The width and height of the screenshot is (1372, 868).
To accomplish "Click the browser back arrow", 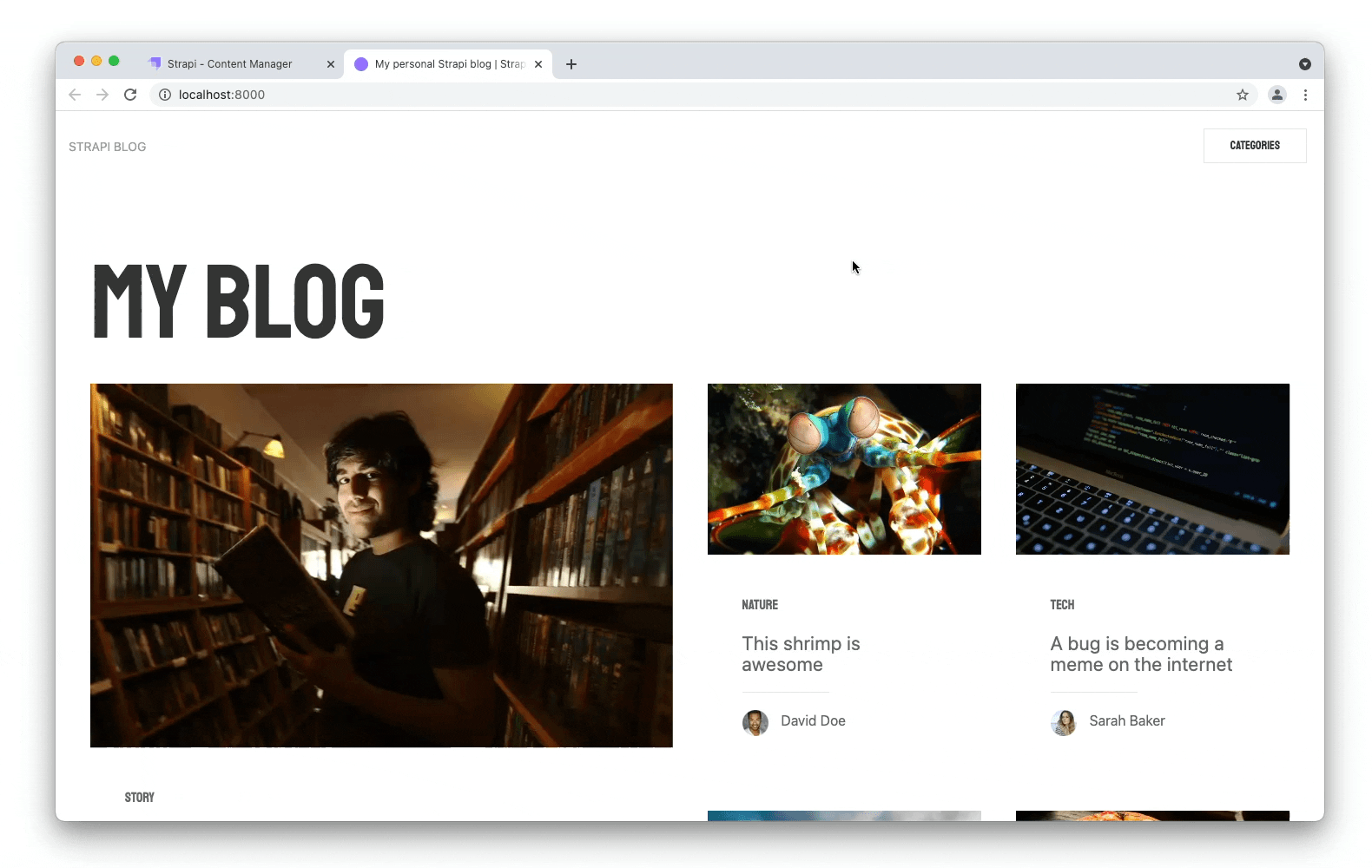I will click(x=75, y=95).
